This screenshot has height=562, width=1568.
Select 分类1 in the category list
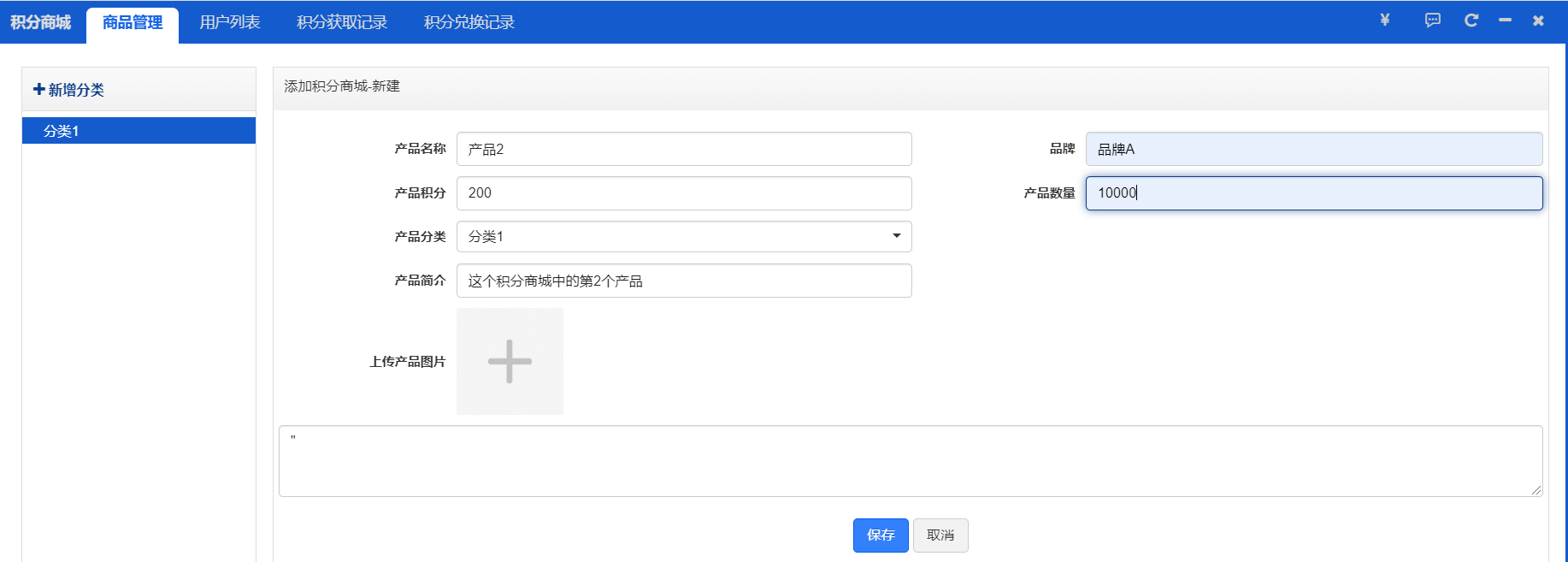[x=139, y=131]
